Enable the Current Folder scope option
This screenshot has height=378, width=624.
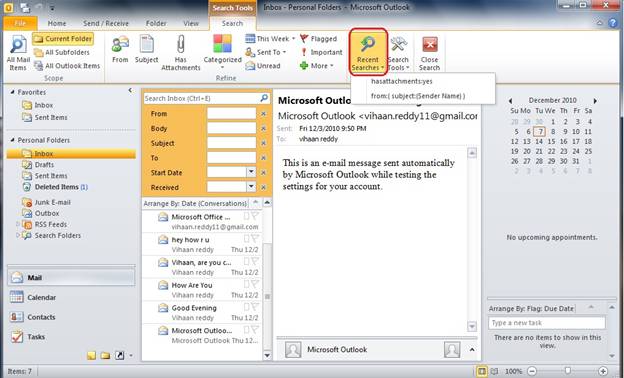click(63, 39)
